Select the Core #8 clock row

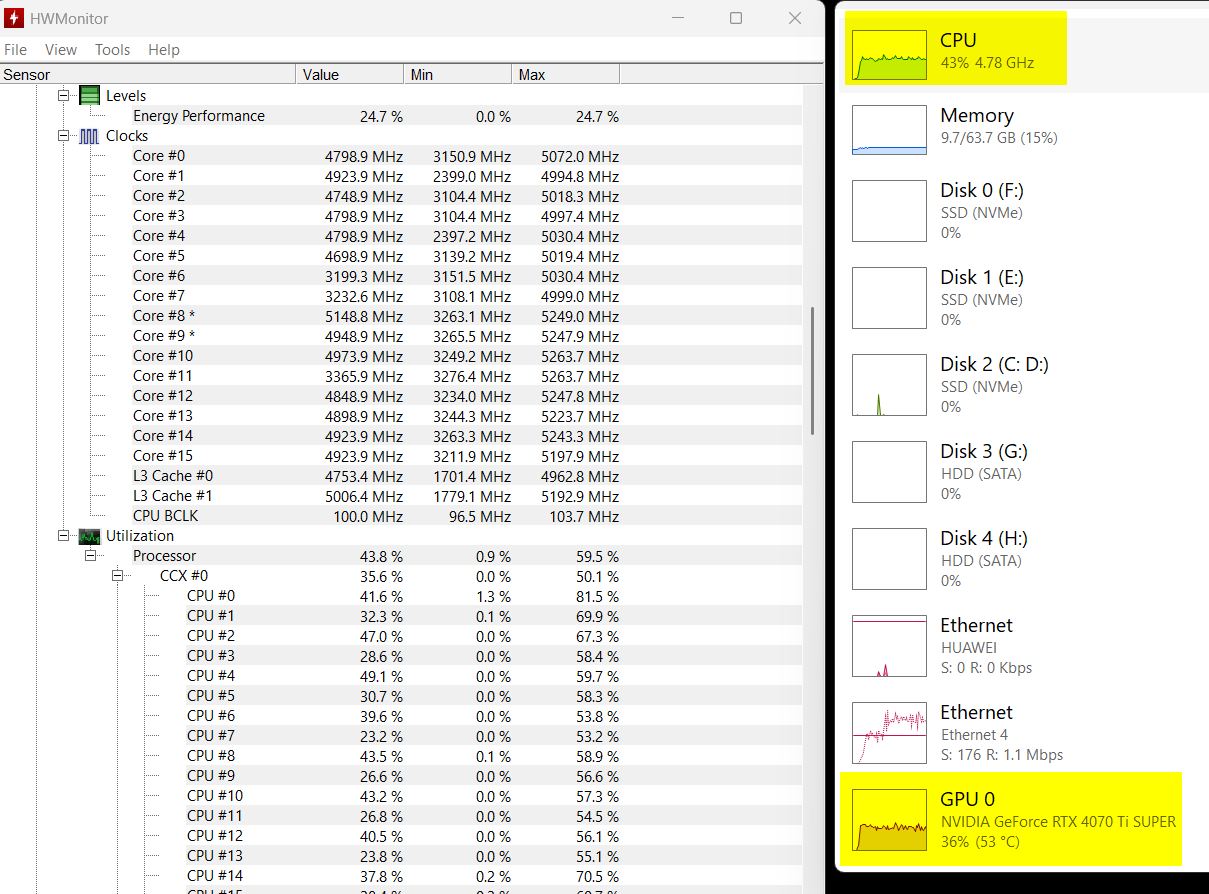click(x=164, y=316)
